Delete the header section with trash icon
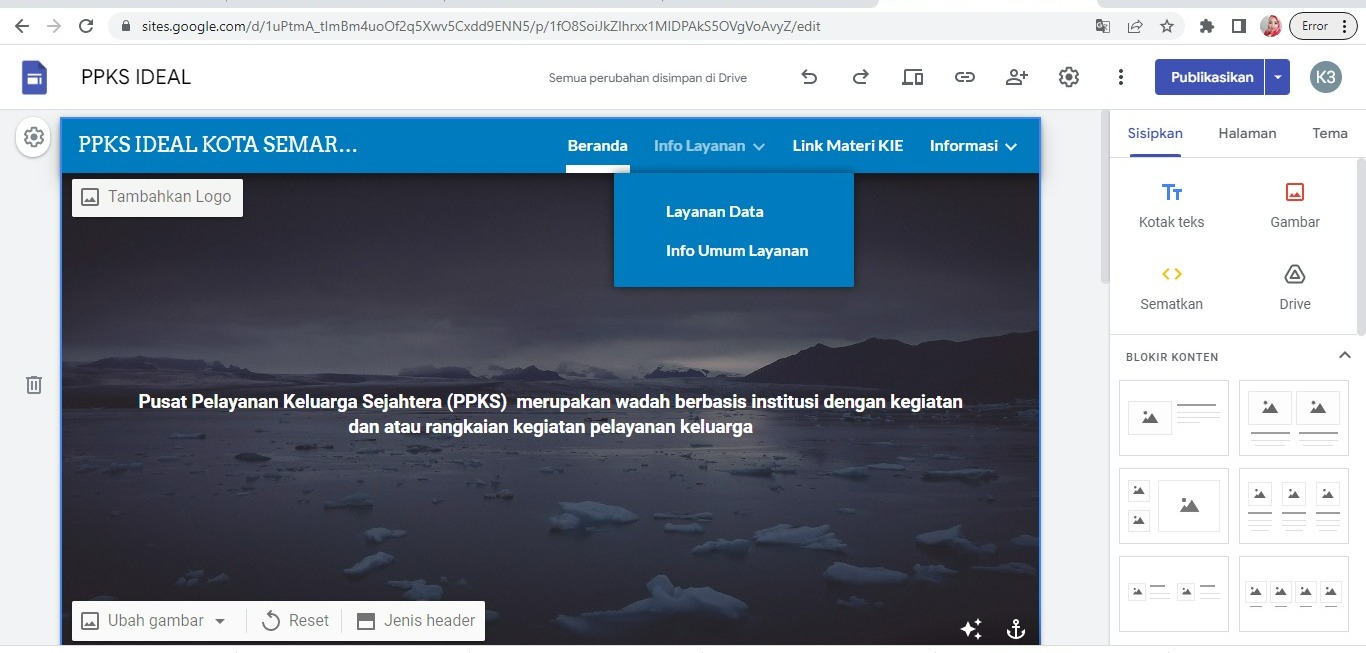The height and width of the screenshot is (653, 1366). point(34,385)
